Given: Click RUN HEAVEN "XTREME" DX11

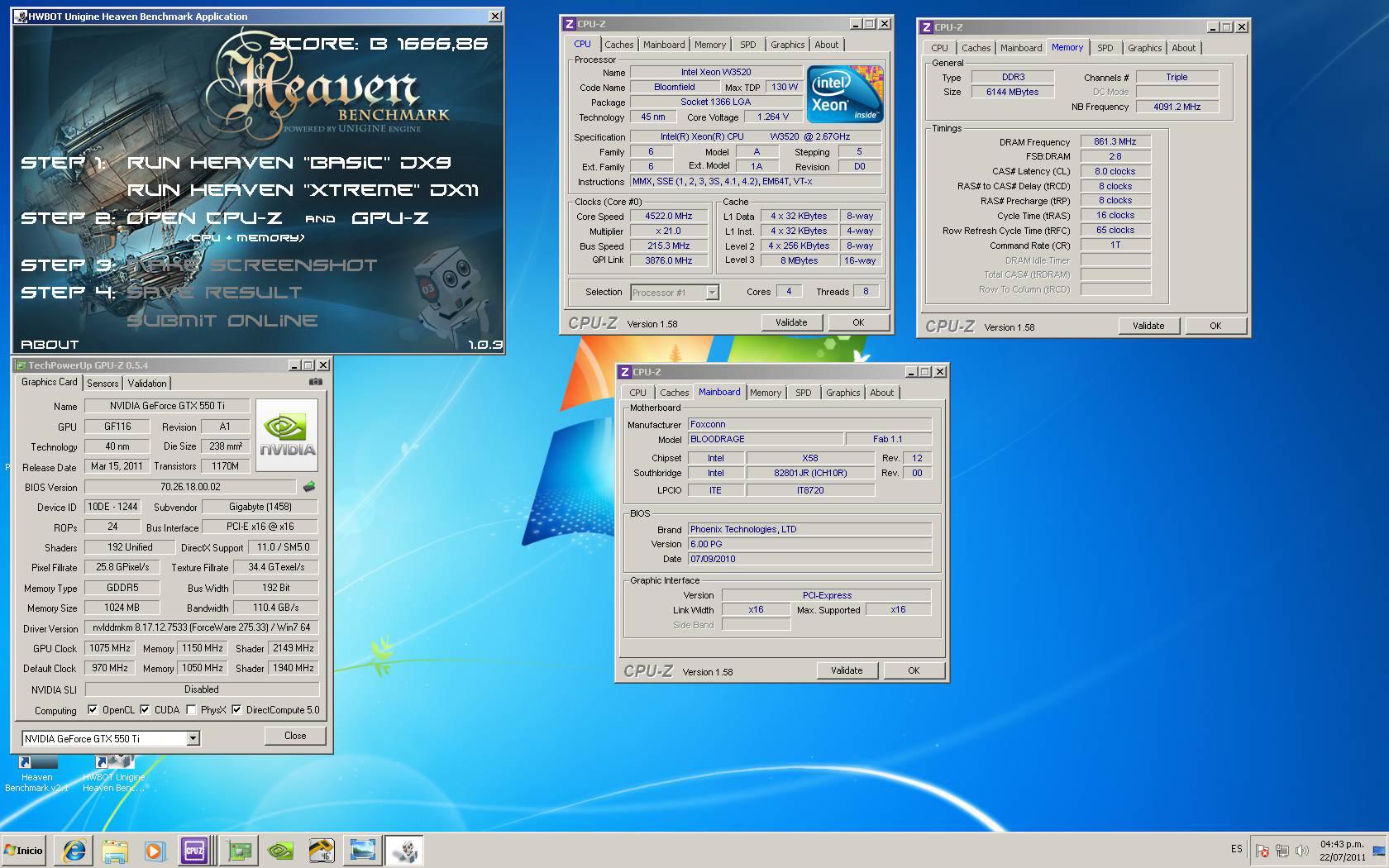Looking at the screenshot, I should click(x=303, y=190).
